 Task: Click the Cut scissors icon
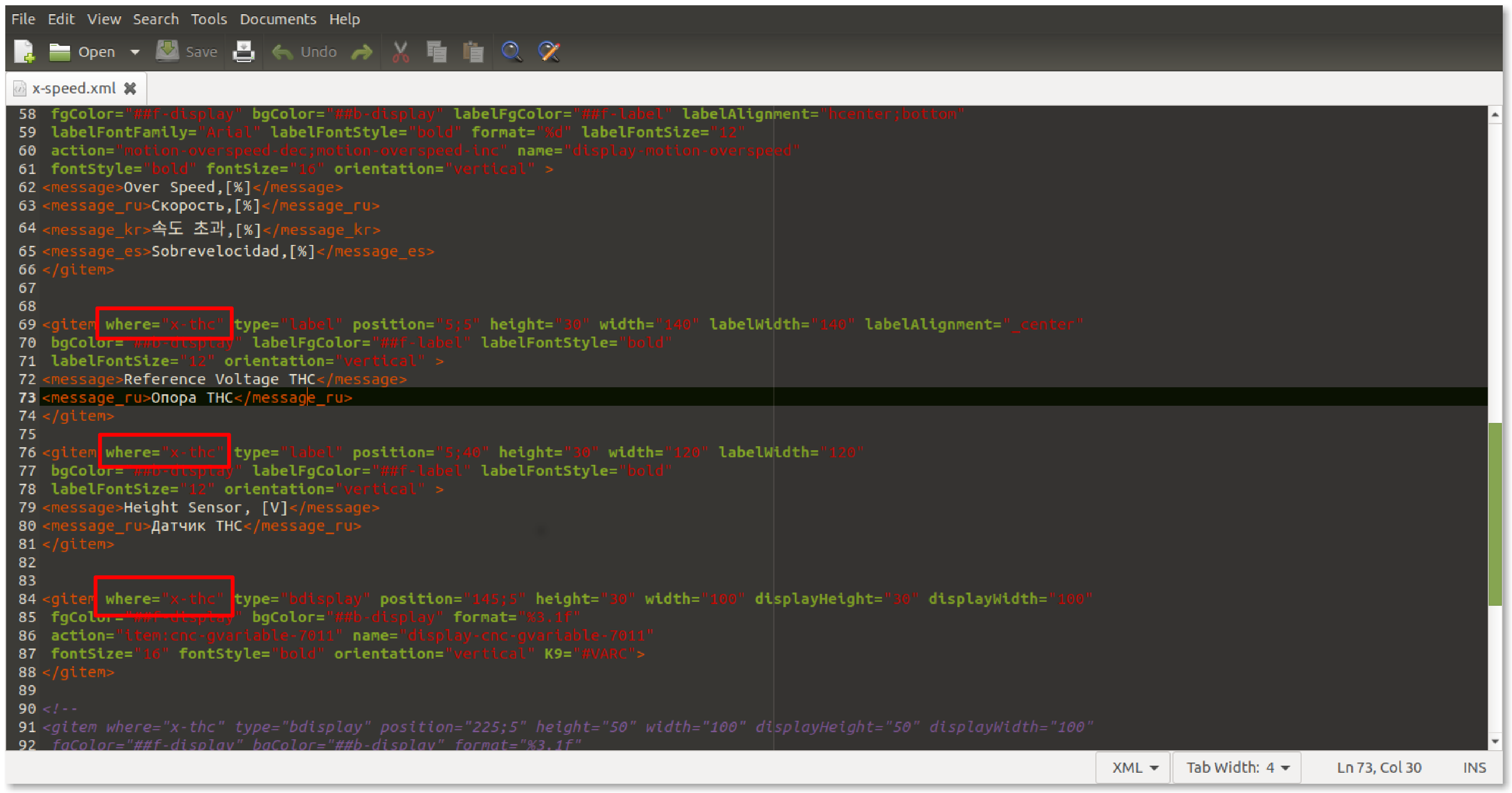400,52
